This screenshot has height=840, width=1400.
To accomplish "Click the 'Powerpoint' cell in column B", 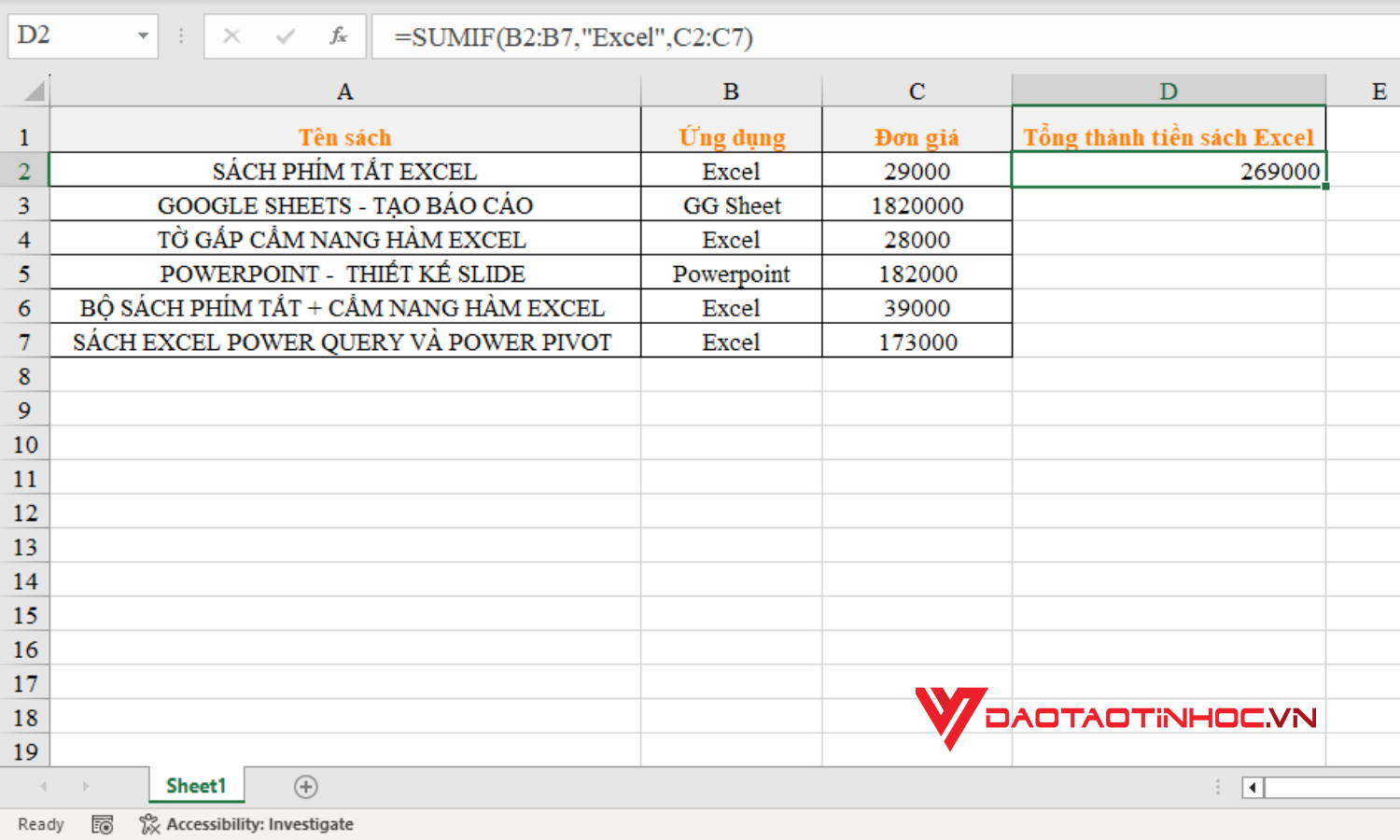I will pyautogui.click(x=732, y=273).
